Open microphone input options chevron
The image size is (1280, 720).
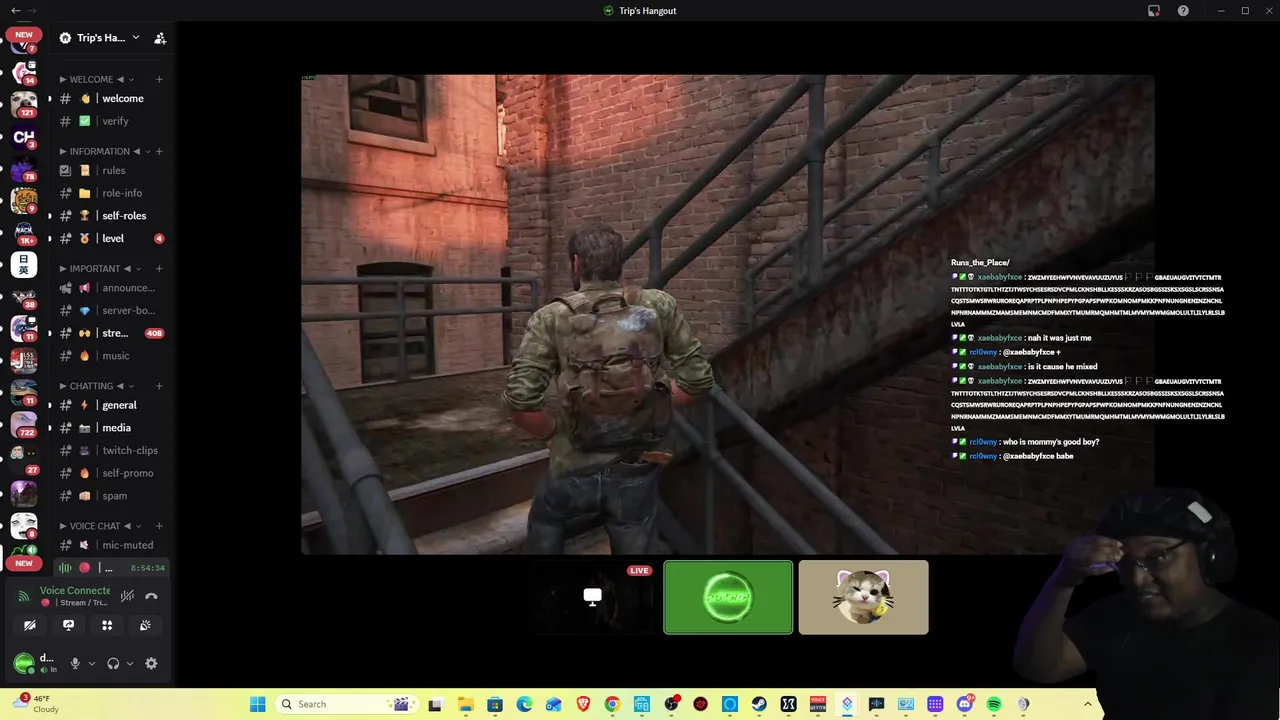pos(91,663)
